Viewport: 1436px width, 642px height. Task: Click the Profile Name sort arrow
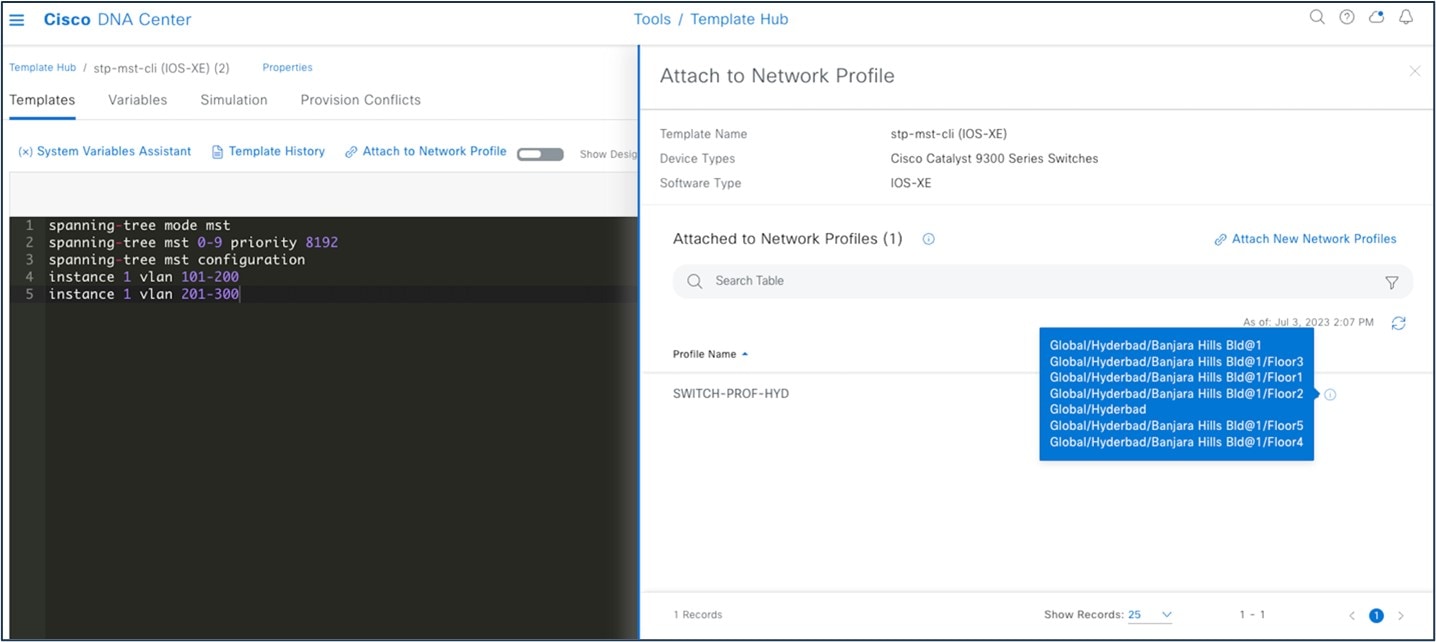click(745, 354)
